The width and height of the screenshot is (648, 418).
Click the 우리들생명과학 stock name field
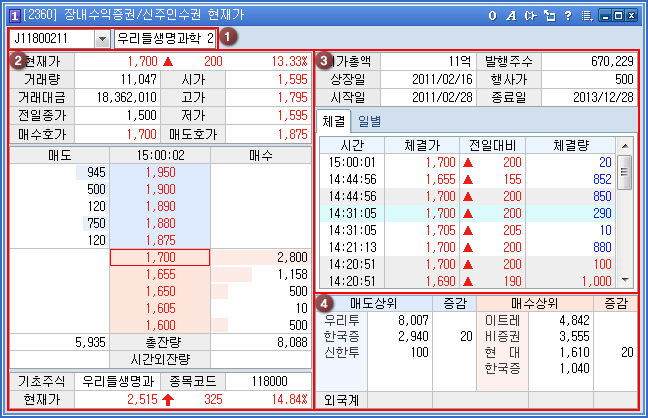[x=164, y=39]
